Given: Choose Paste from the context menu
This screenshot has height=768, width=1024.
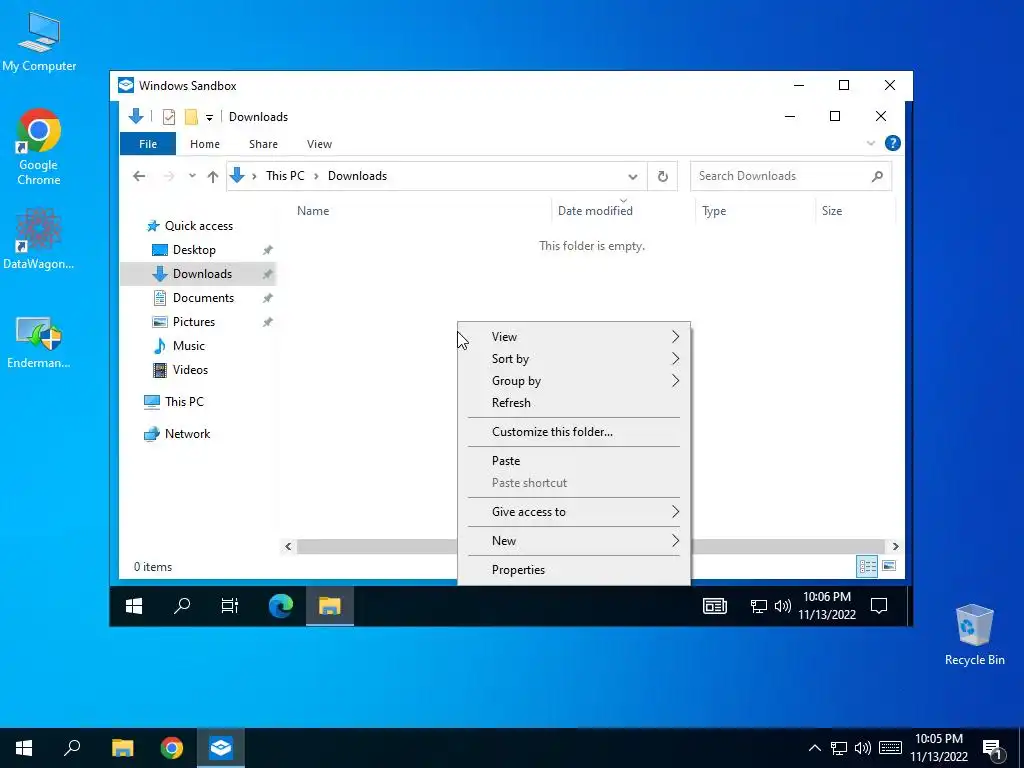Looking at the screenshot, I should coord(574,461).
